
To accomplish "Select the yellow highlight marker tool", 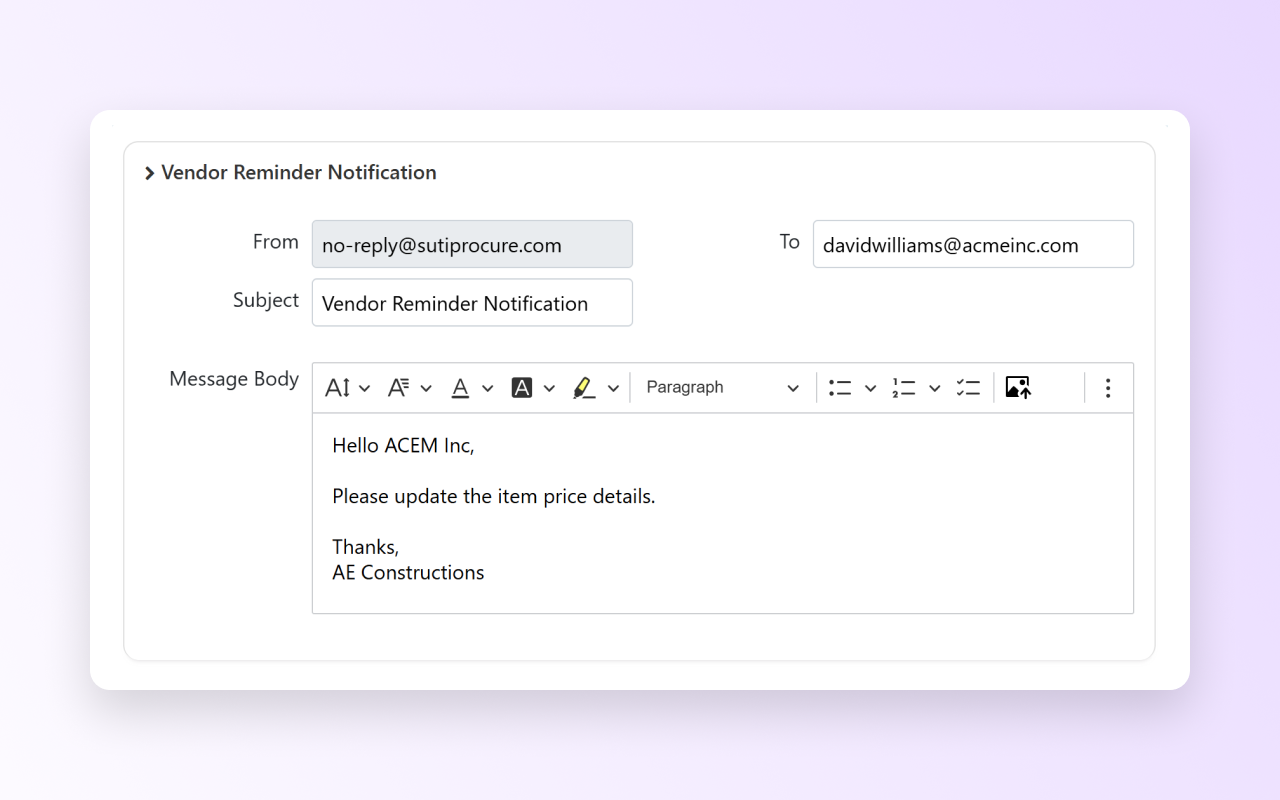I will coord(584,388).
